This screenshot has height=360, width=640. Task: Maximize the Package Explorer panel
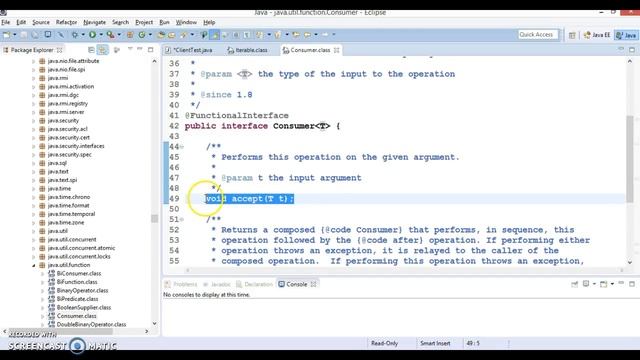[x=151, y=49]
